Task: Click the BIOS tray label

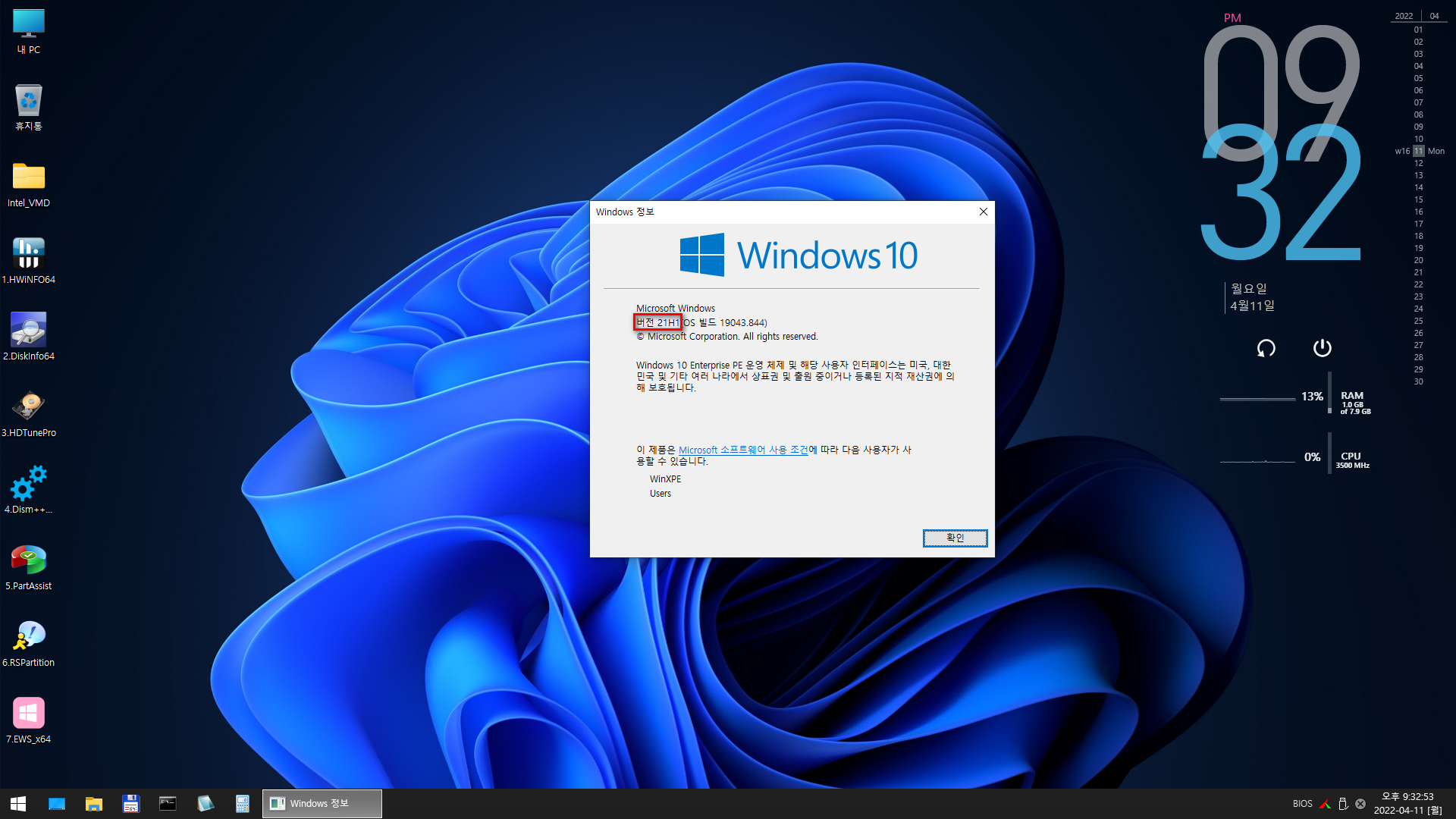Action: pyautogui.click(x=1302, y=804)
